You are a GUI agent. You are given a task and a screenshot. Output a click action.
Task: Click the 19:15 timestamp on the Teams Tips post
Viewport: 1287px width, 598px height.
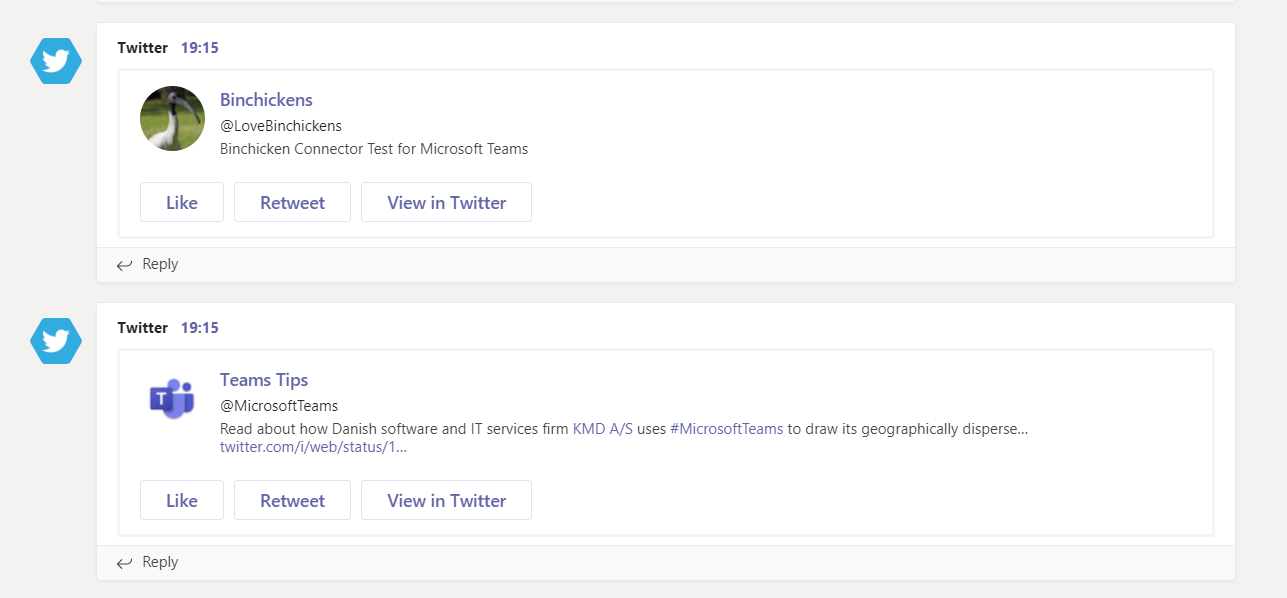point(199,328)
